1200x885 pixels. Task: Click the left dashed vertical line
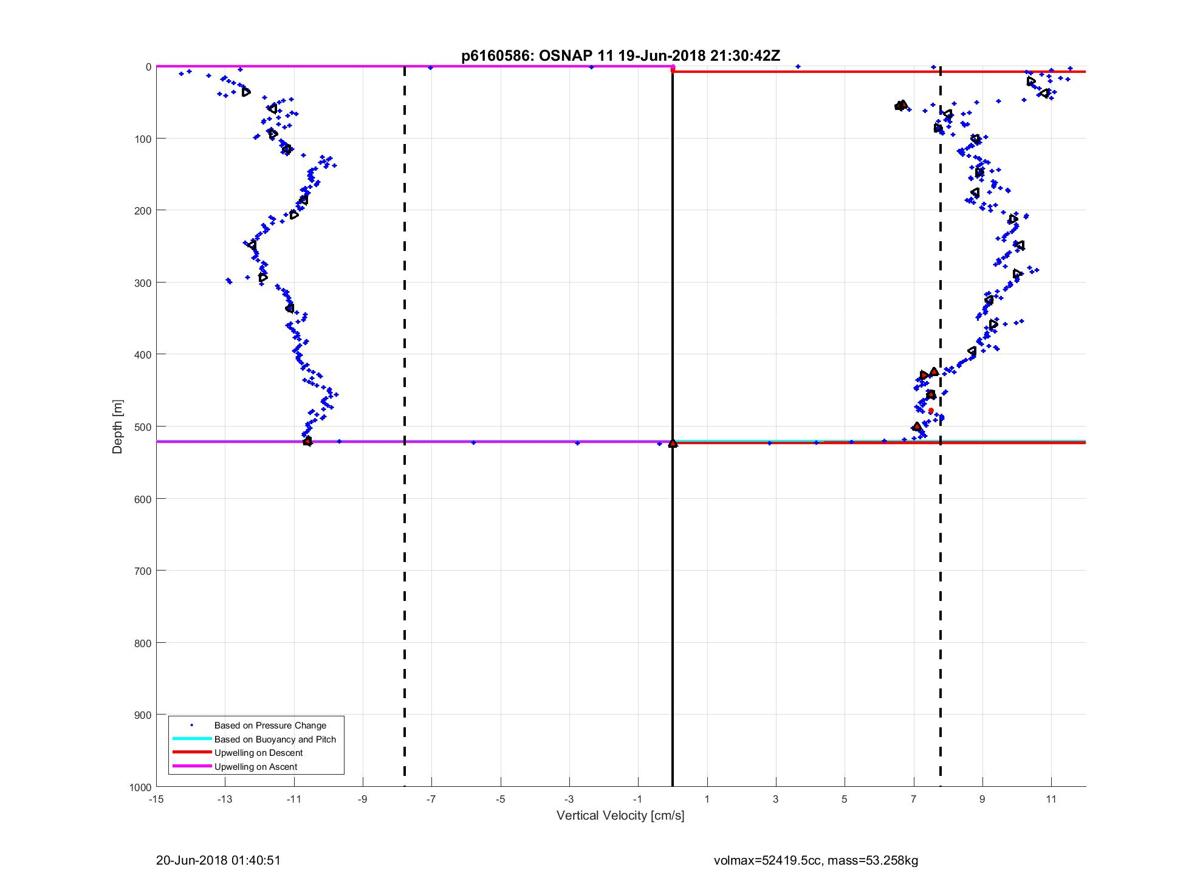pos(404,426)
